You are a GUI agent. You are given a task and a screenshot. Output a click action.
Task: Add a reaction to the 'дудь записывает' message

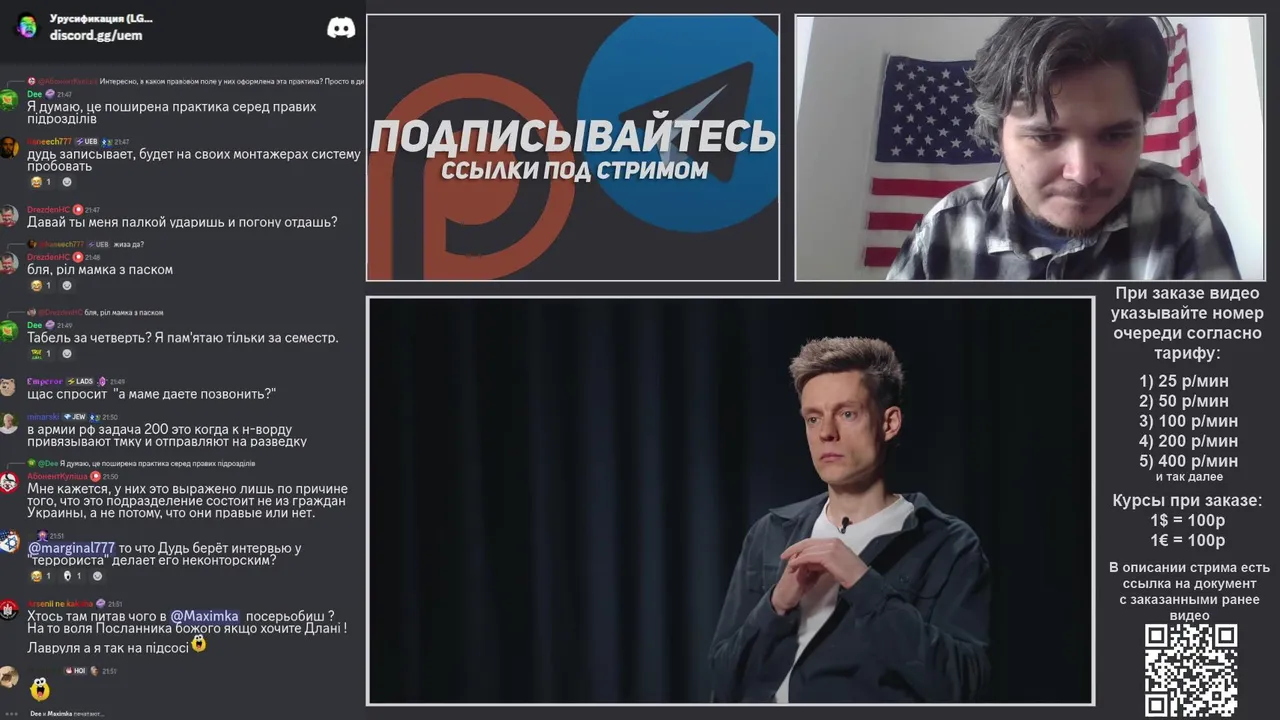coord(67,182)
